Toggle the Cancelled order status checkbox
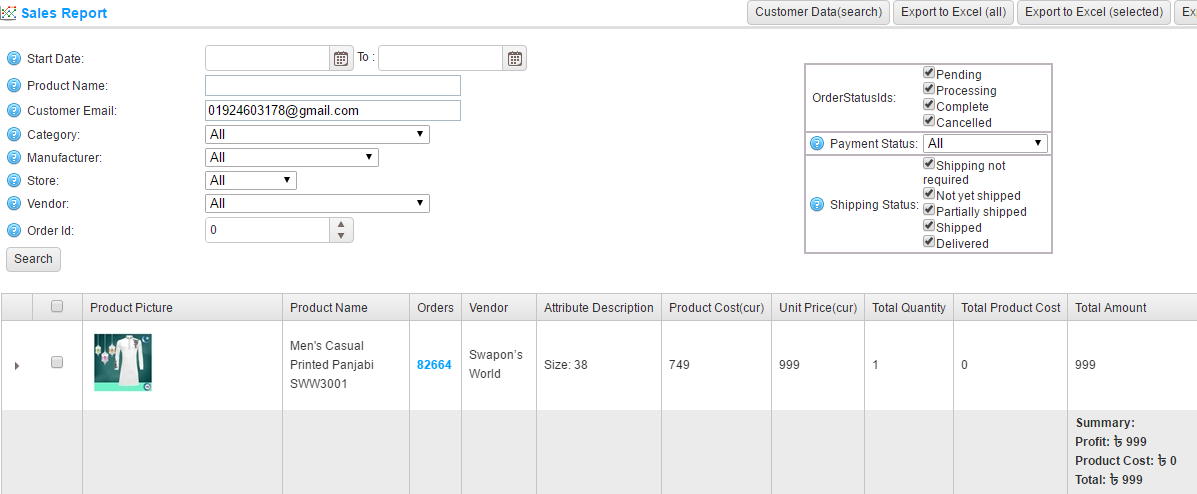Image resolution: width=1197 pixels, height=494 pixels. [929, 121]
